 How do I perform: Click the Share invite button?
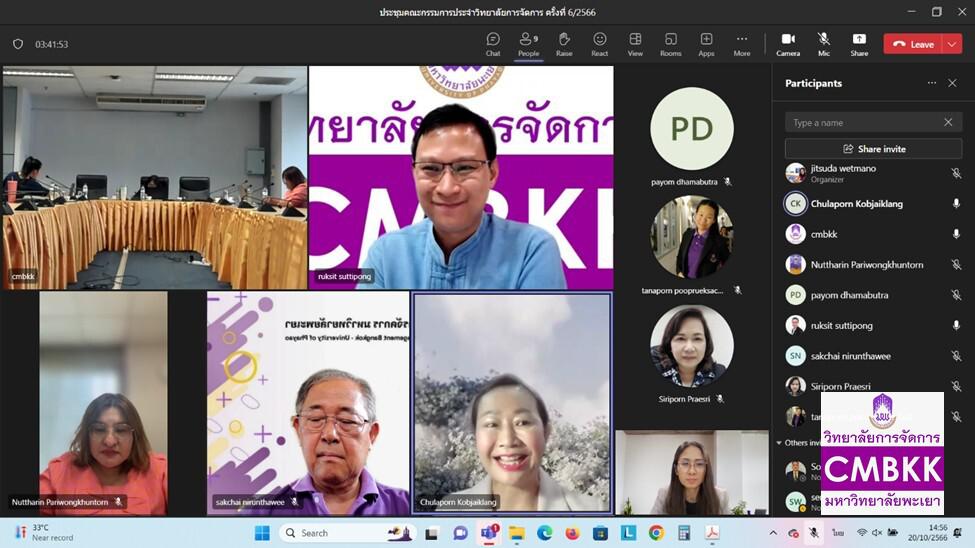873,149
